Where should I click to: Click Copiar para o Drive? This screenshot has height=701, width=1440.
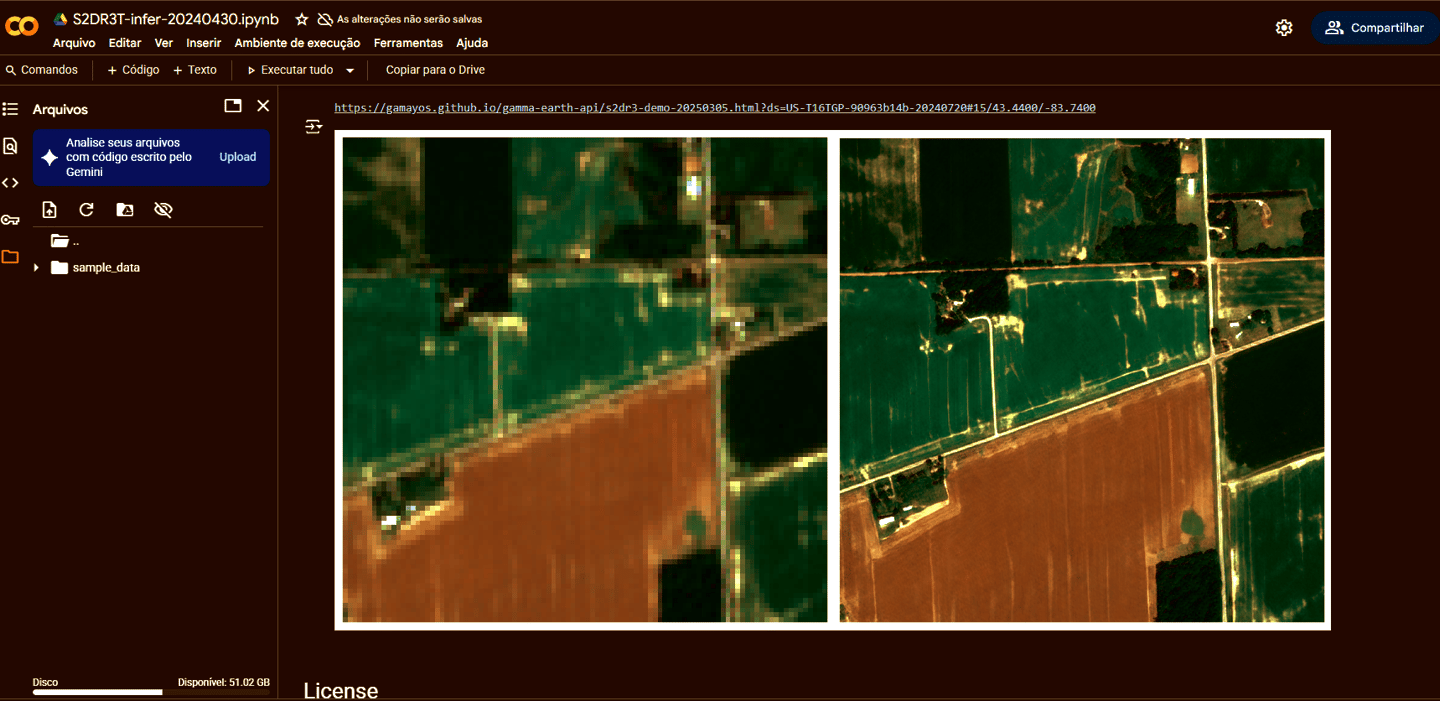tap(435, 70)
